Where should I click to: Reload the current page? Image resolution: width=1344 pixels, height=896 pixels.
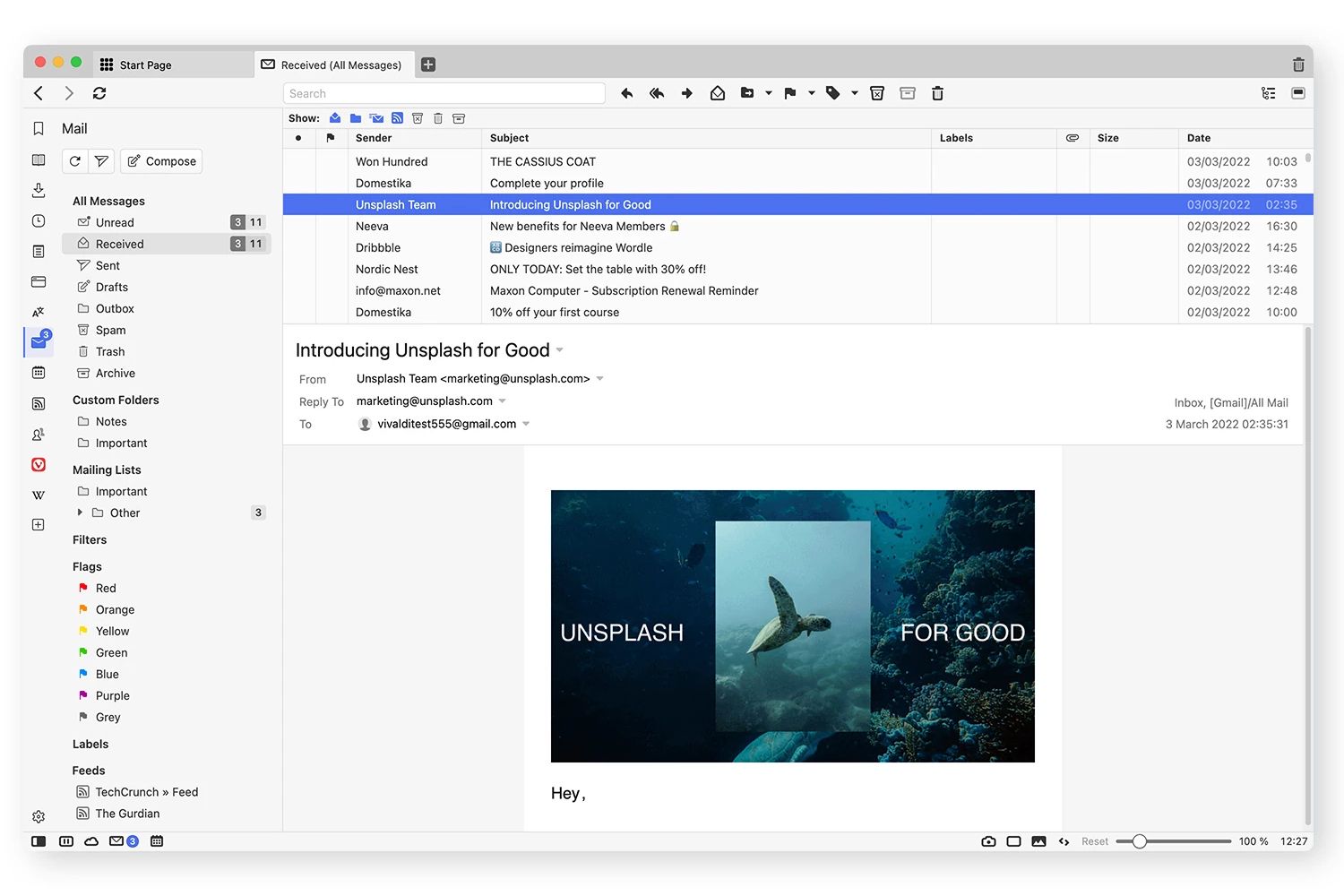pos(99,93)
